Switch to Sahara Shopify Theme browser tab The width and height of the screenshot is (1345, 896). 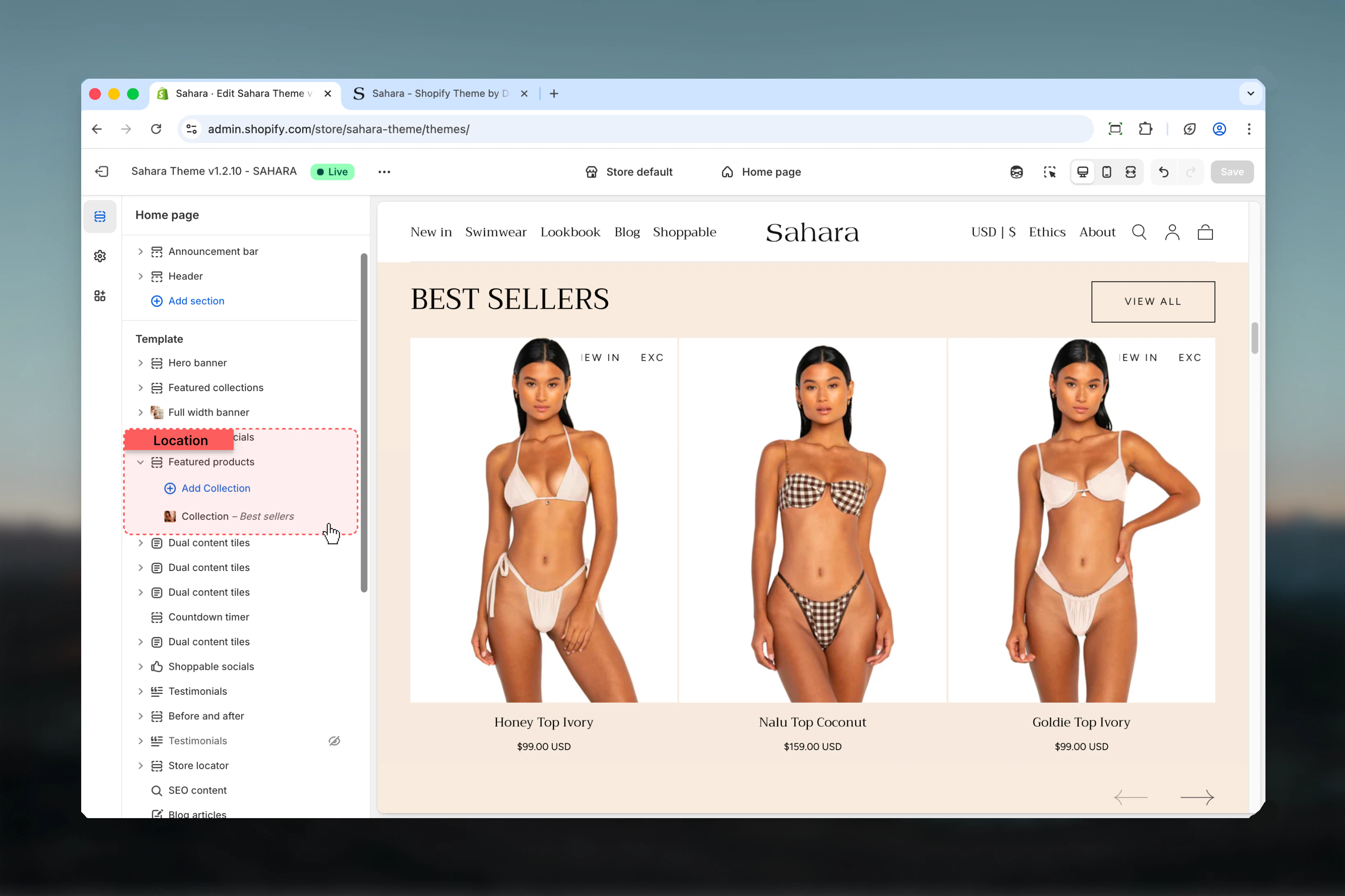(440, 94)
